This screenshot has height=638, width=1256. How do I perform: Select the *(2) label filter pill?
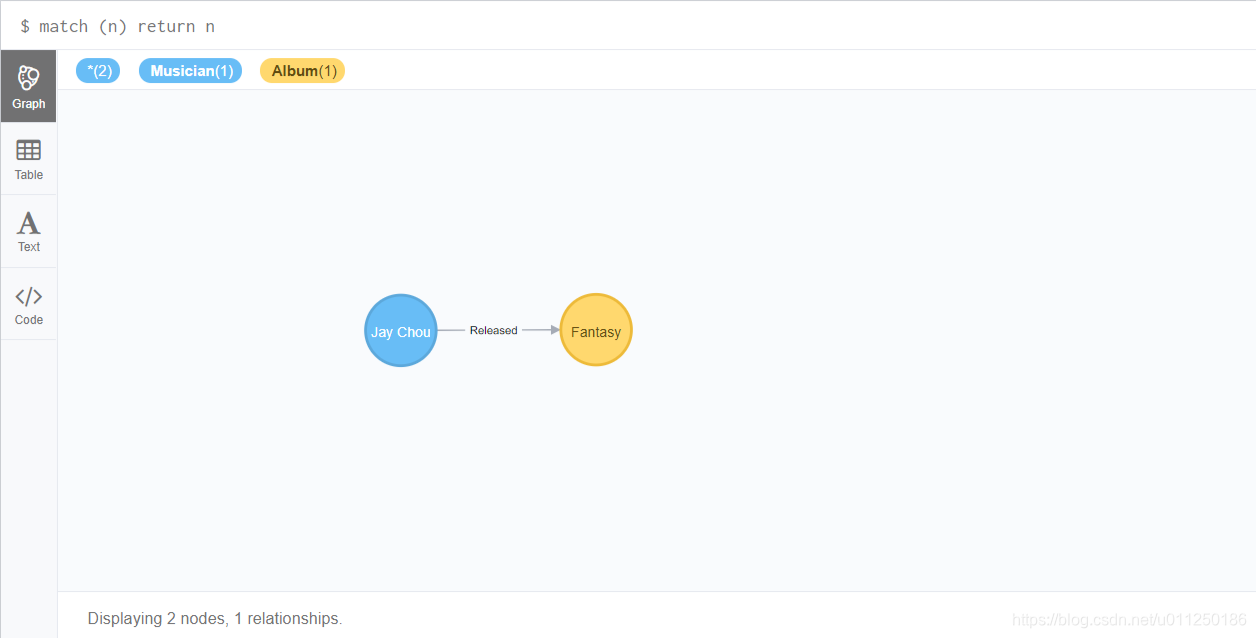click(98, 70)
